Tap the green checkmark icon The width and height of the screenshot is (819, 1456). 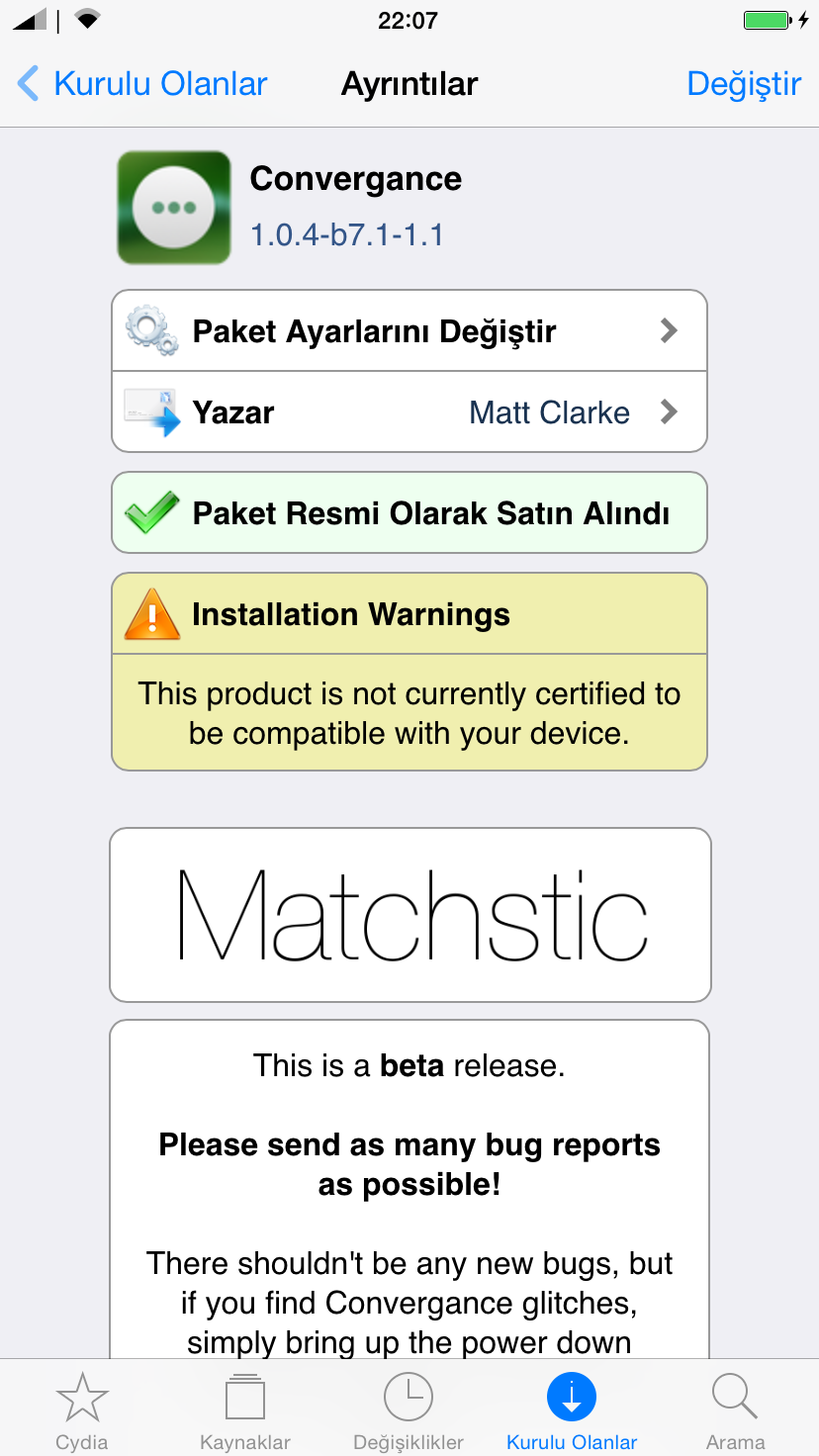(x=152, y=512)
